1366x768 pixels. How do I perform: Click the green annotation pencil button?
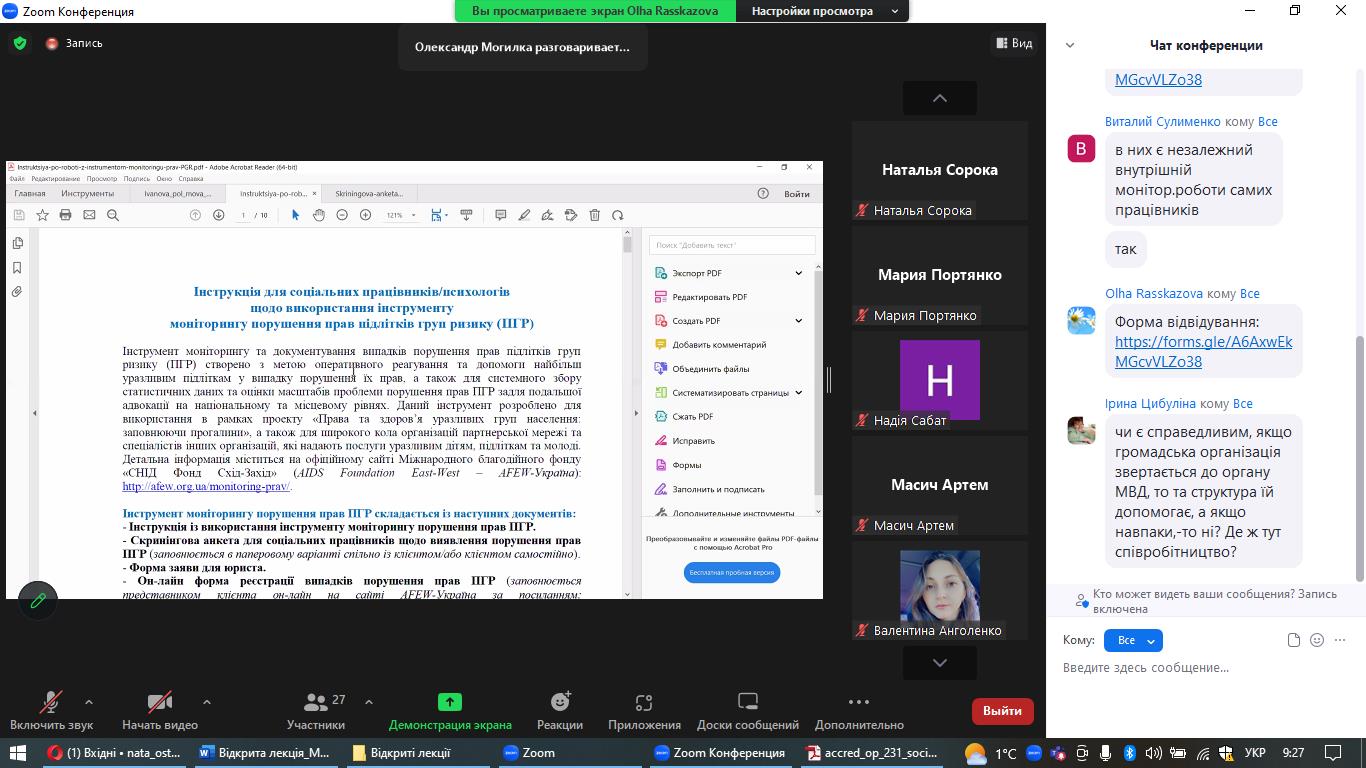tap(38, 601)
